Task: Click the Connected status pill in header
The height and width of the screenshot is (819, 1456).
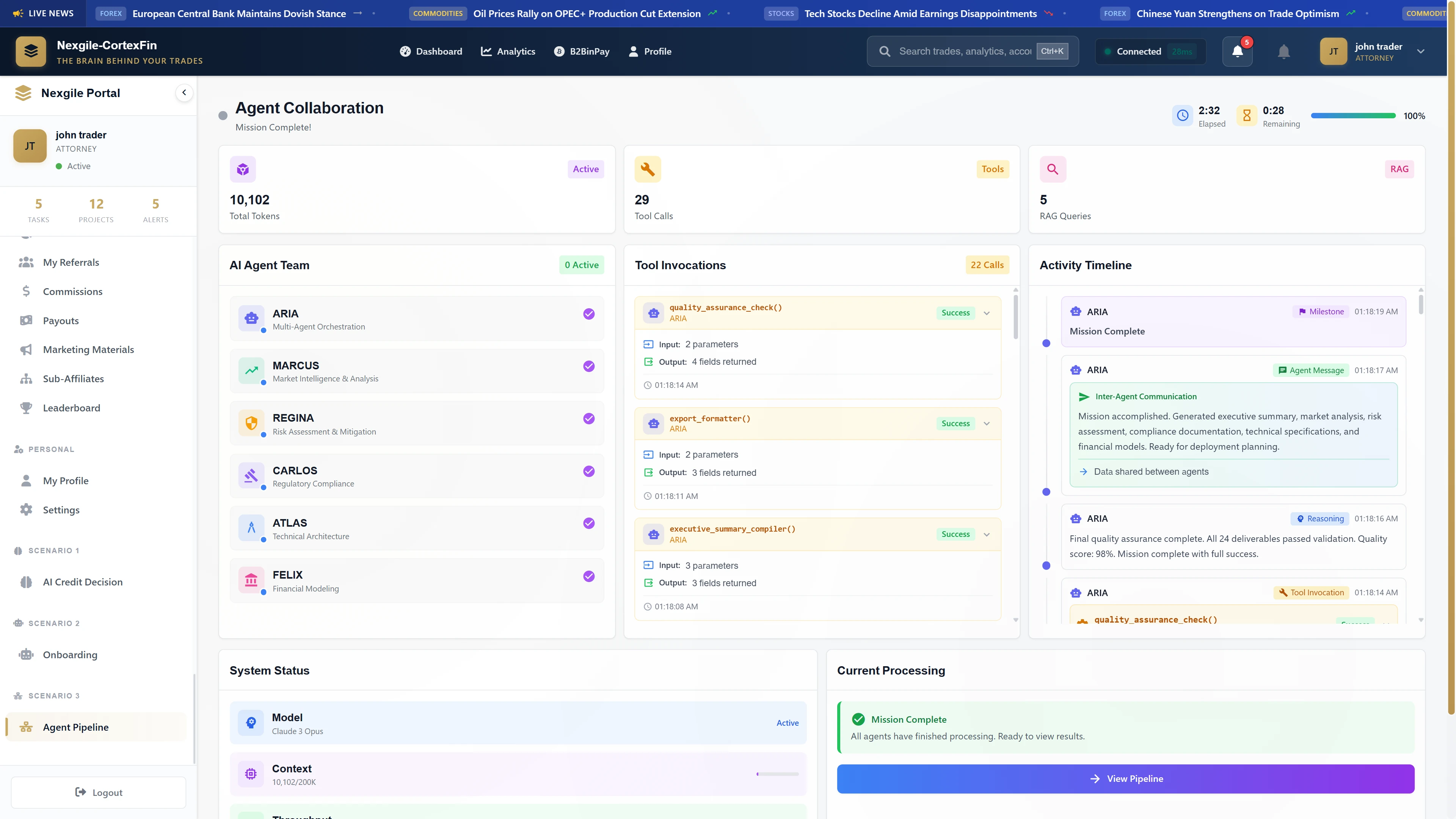Action: (1150, 51)
